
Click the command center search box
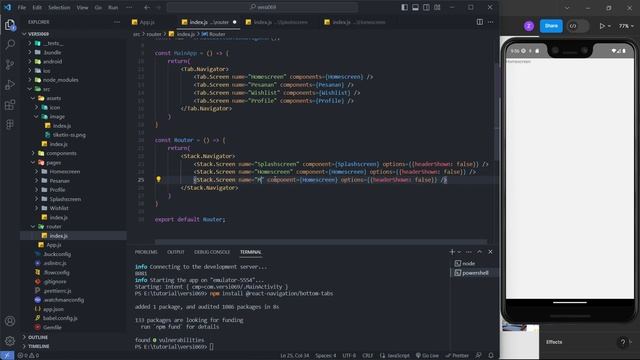262,7
